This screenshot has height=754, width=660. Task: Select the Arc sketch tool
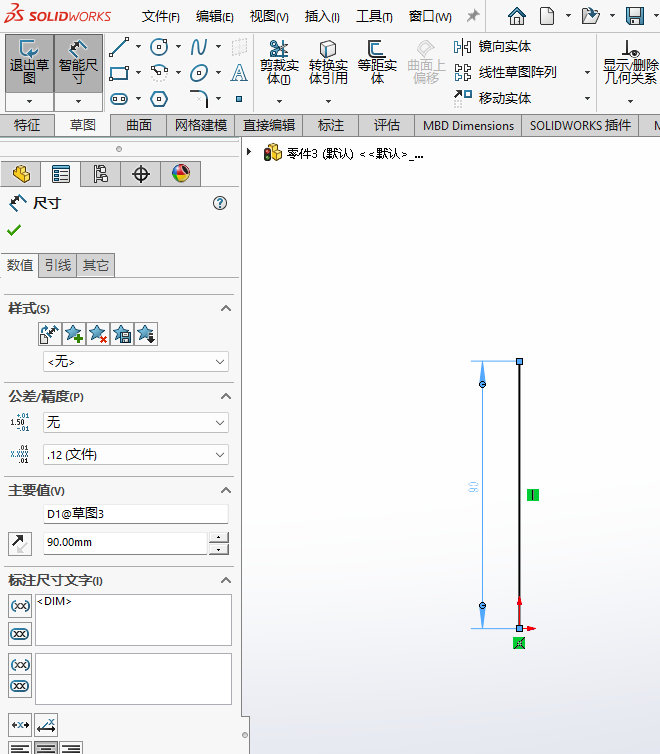(x=159, y=73)
